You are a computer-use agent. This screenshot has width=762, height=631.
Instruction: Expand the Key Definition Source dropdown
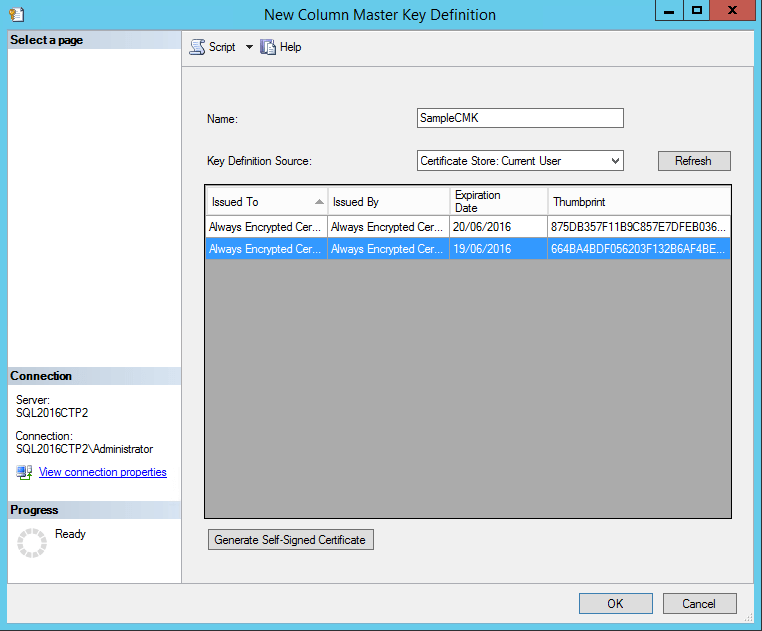[x=614, y=160]
